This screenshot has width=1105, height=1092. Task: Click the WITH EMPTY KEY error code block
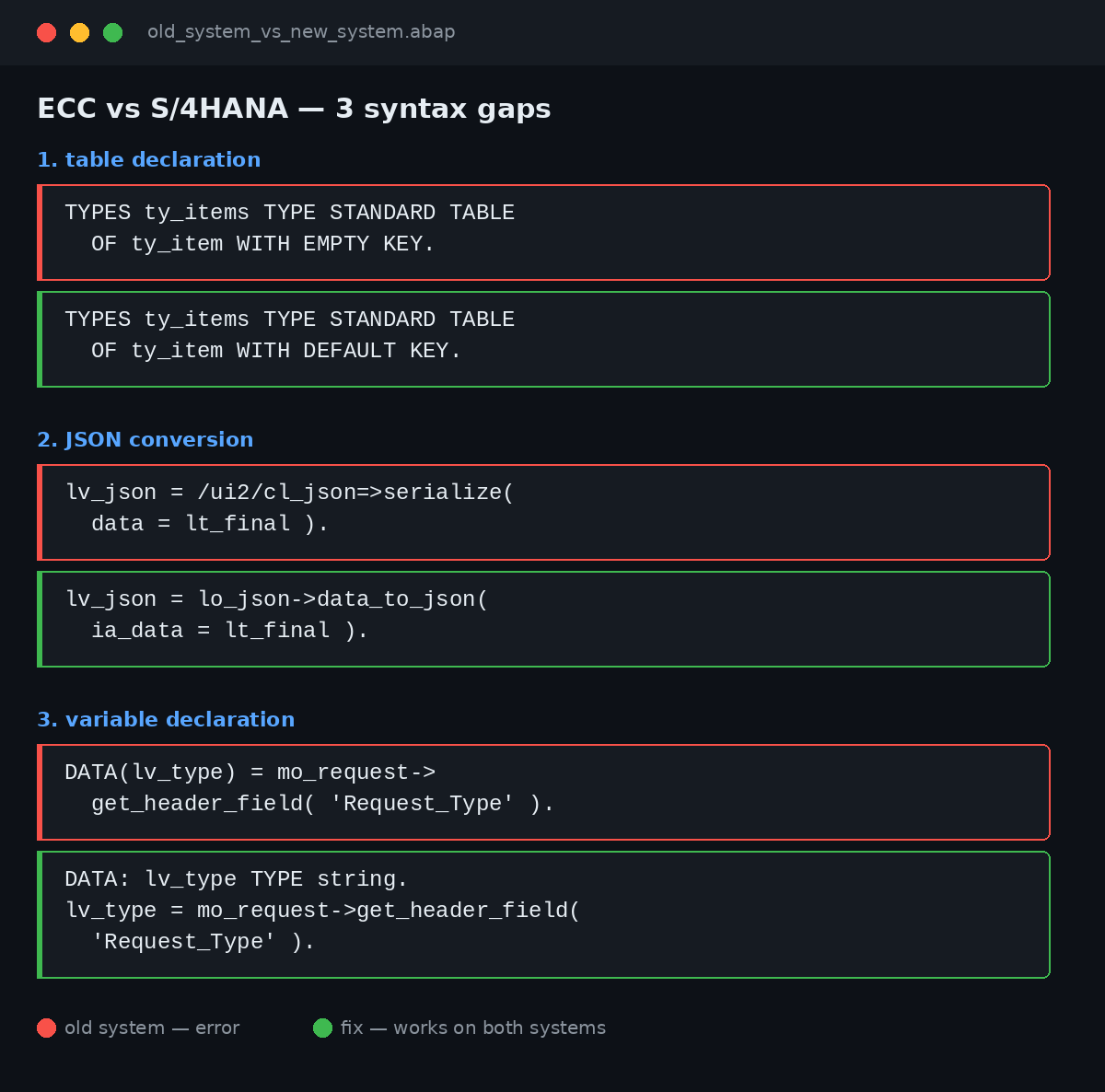(x=543, y=232)
